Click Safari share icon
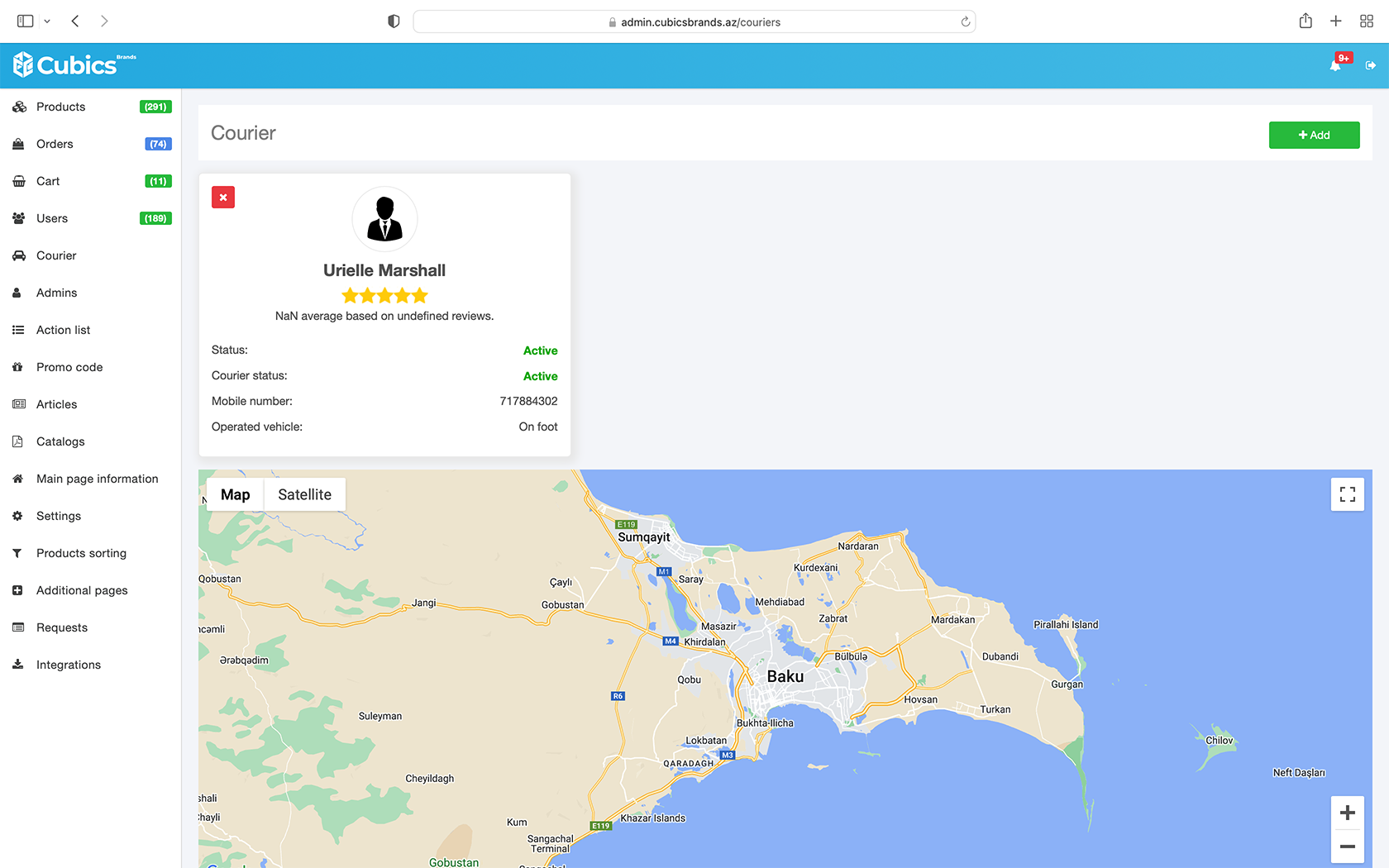This screenshot has height=868, width=1389. point(1305,21)
